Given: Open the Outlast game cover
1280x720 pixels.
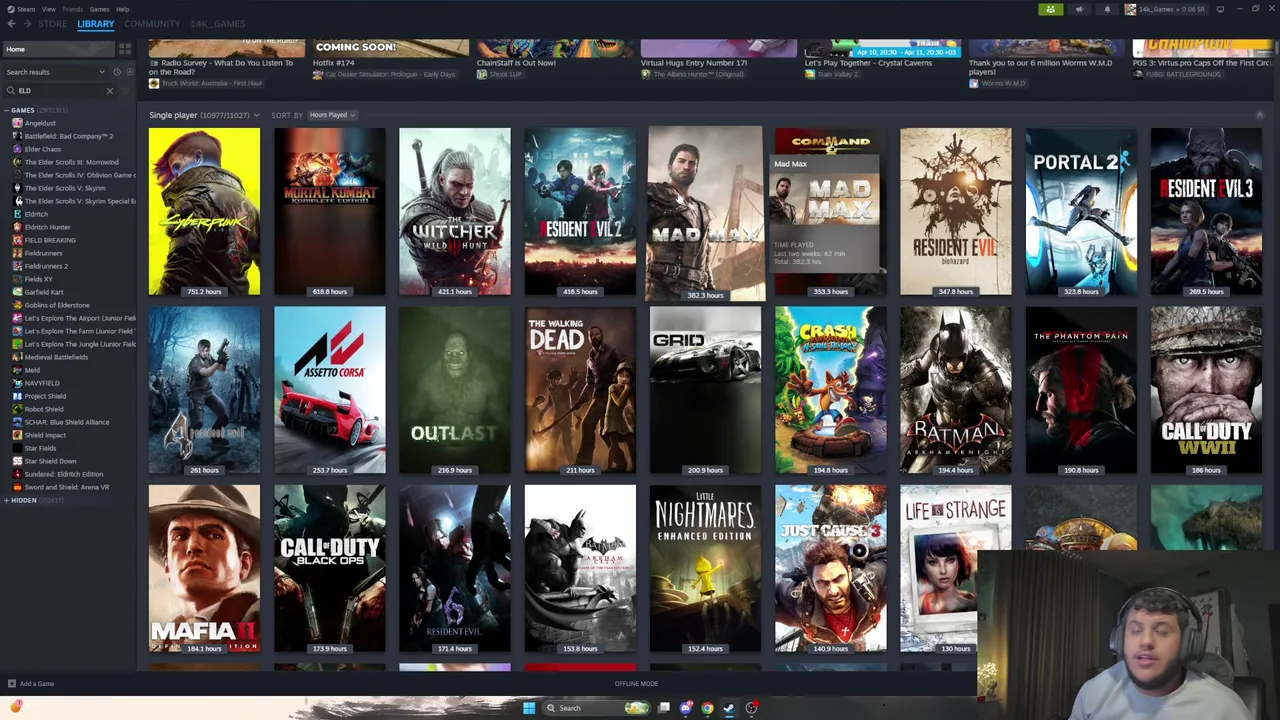Looking at the screenshot, I should click(x=454, y=390).
